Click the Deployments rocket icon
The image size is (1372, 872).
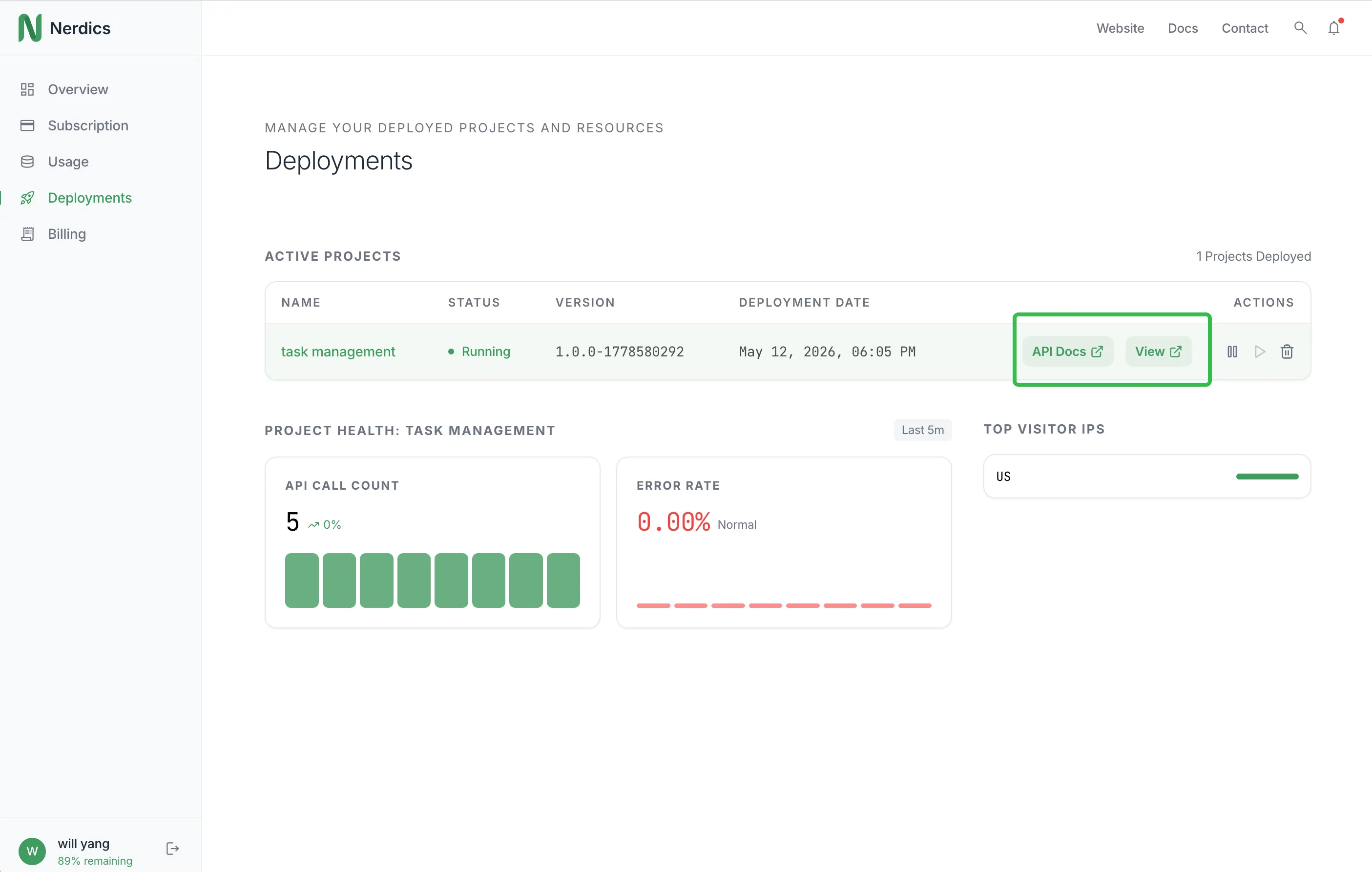click(x=27, y=198)
